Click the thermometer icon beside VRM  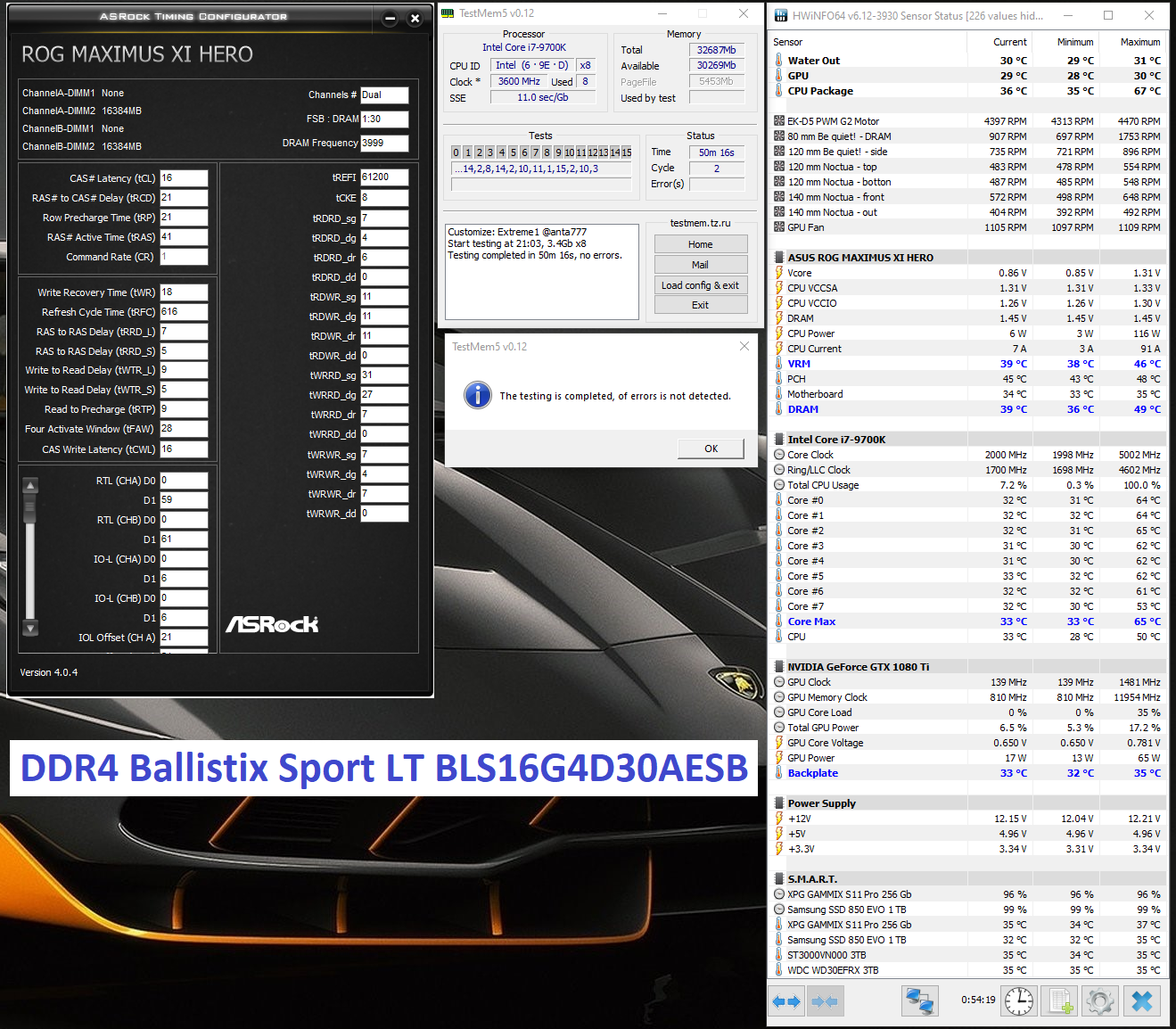point(779,364)
